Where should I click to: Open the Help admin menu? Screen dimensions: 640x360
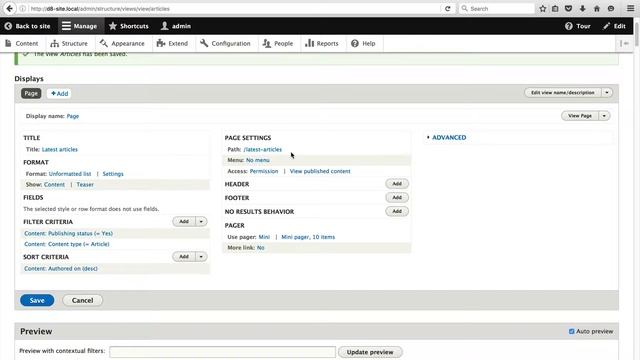[x=363, y=43]
